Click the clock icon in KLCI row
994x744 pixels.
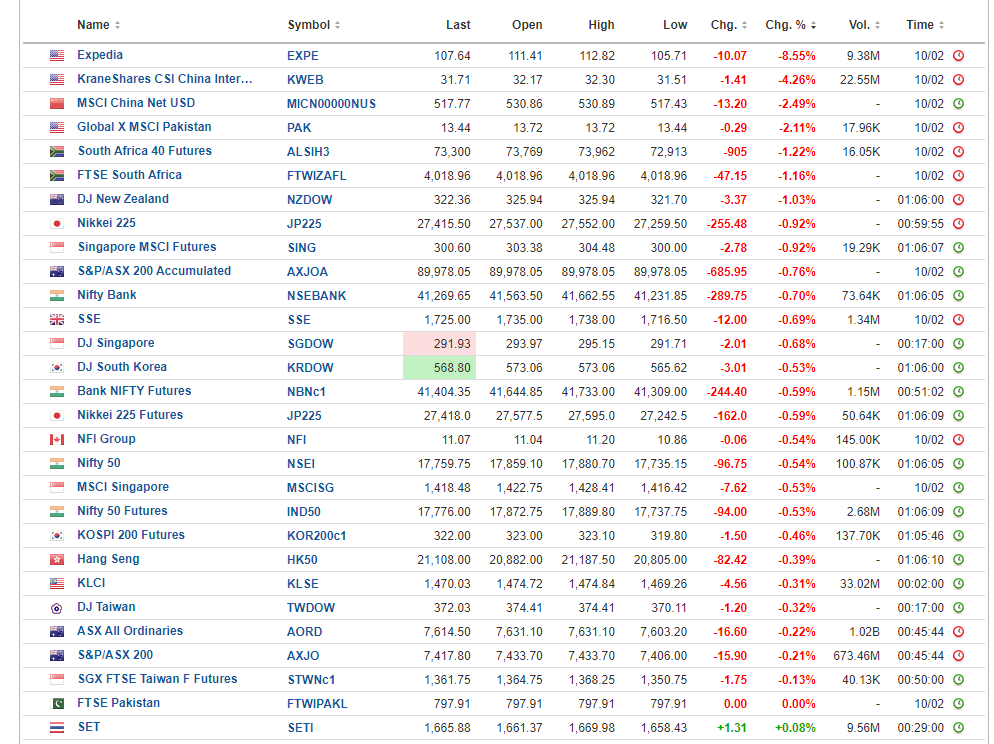tap(958, 584)
